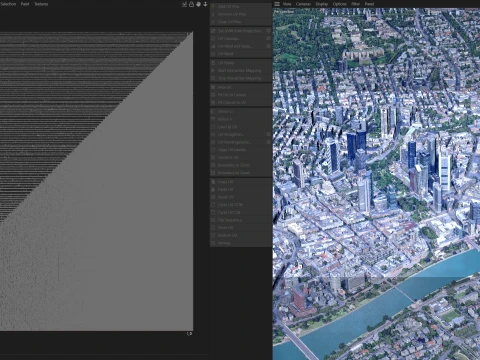Click the Flip Sequence command
The width and height of the screenshot is (480, 360).
241,220
